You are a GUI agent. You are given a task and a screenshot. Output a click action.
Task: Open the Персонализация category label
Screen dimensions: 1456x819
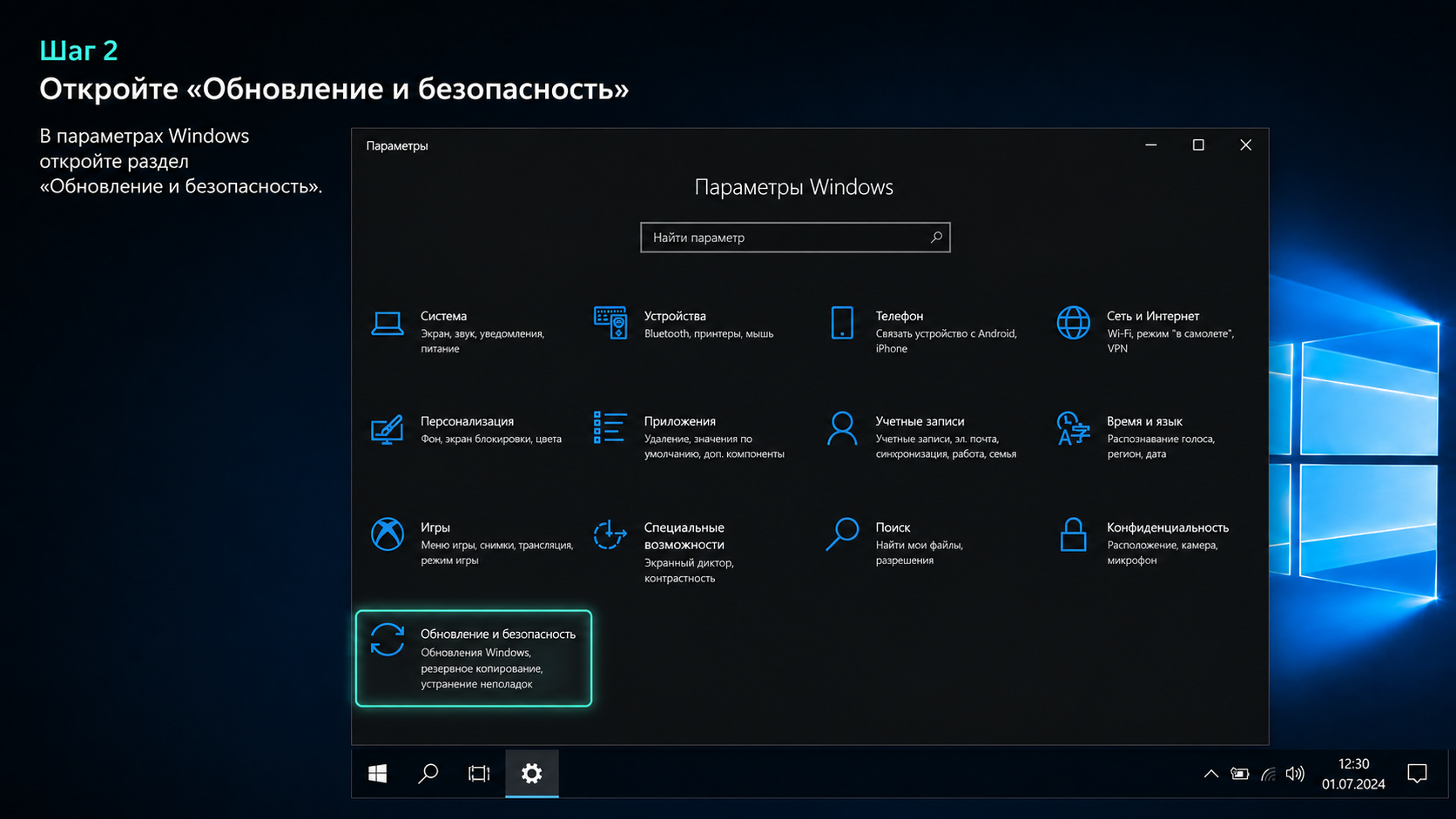coord(467,421)
